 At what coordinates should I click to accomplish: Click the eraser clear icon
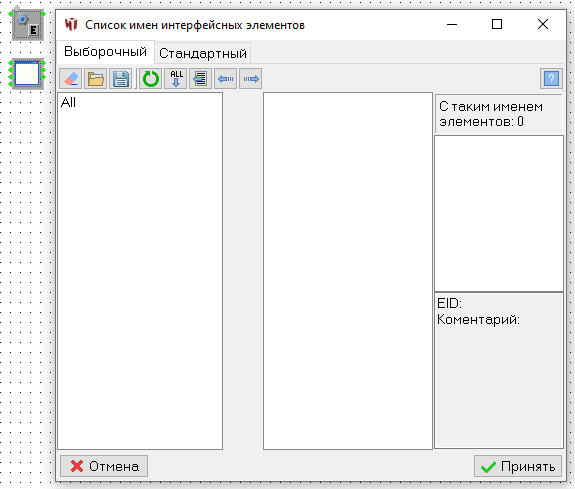pyautogui.click(x=71, y=79)
